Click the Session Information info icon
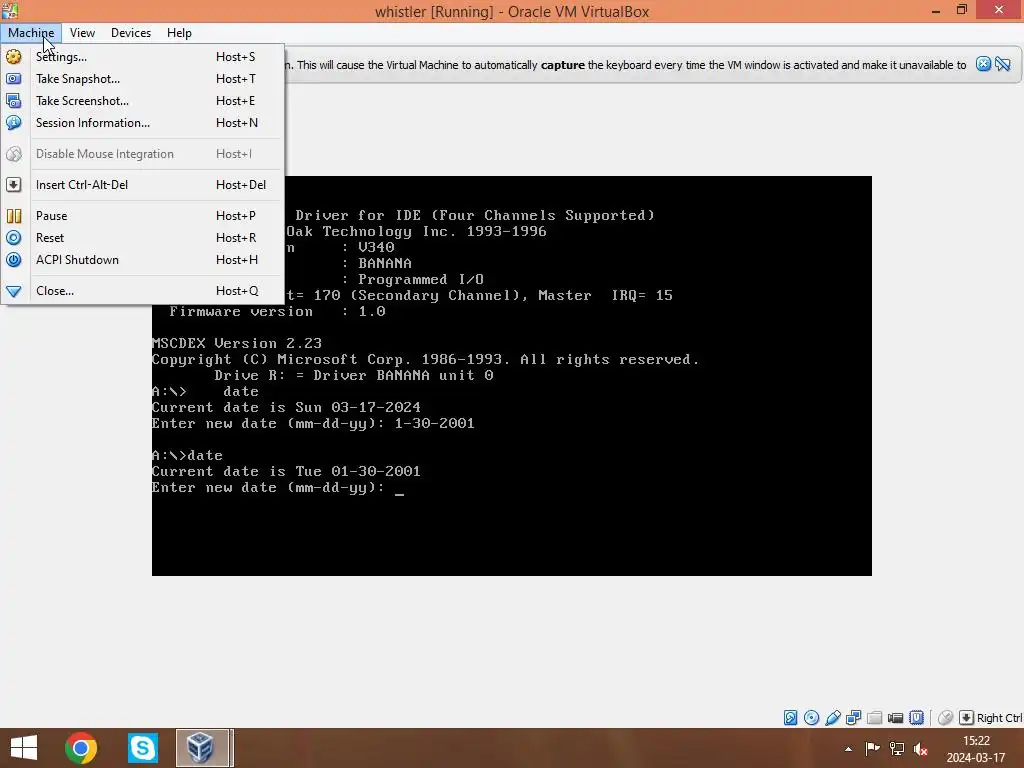 14,123
